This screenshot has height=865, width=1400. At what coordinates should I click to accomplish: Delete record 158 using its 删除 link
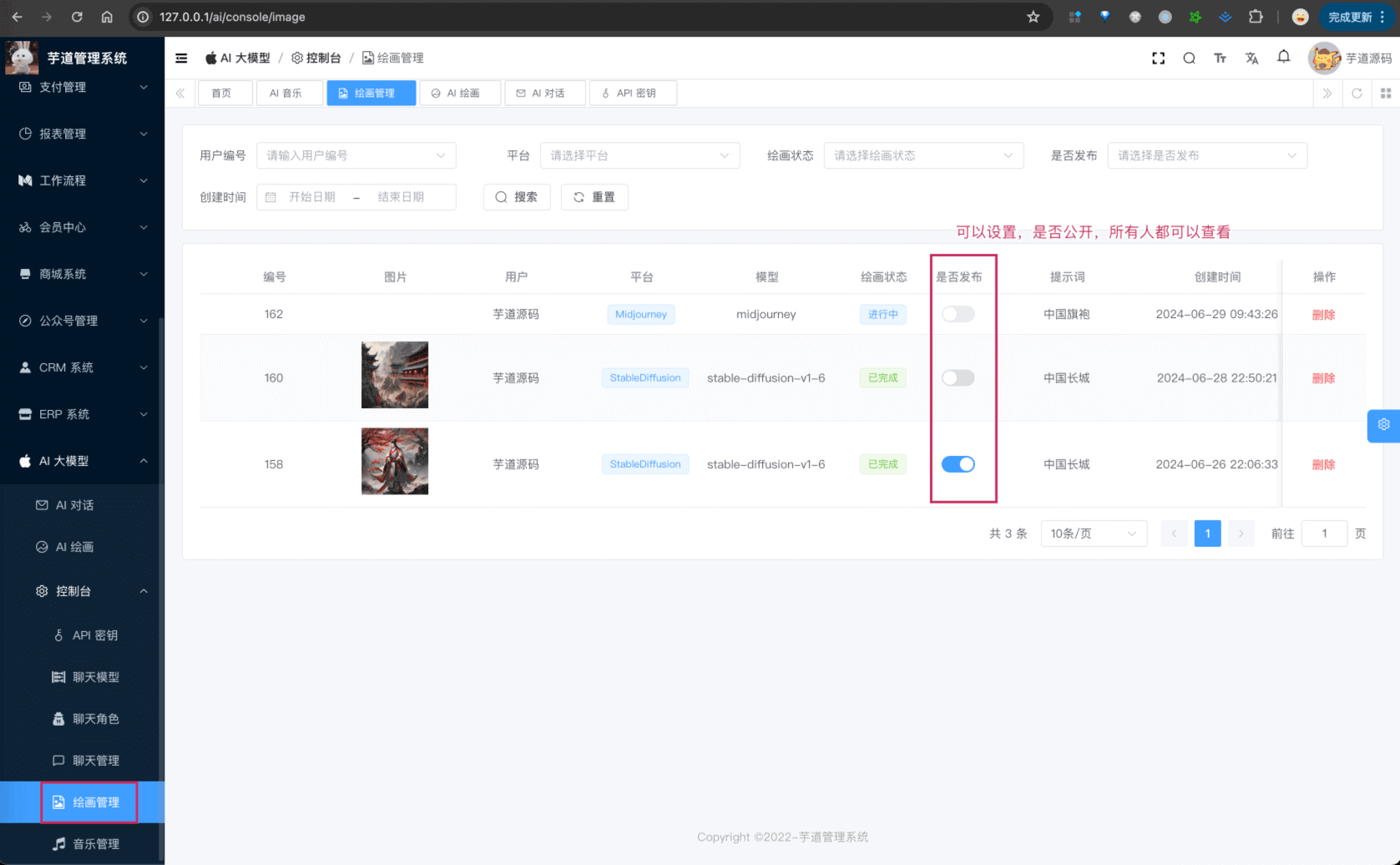coord(1323,464)
